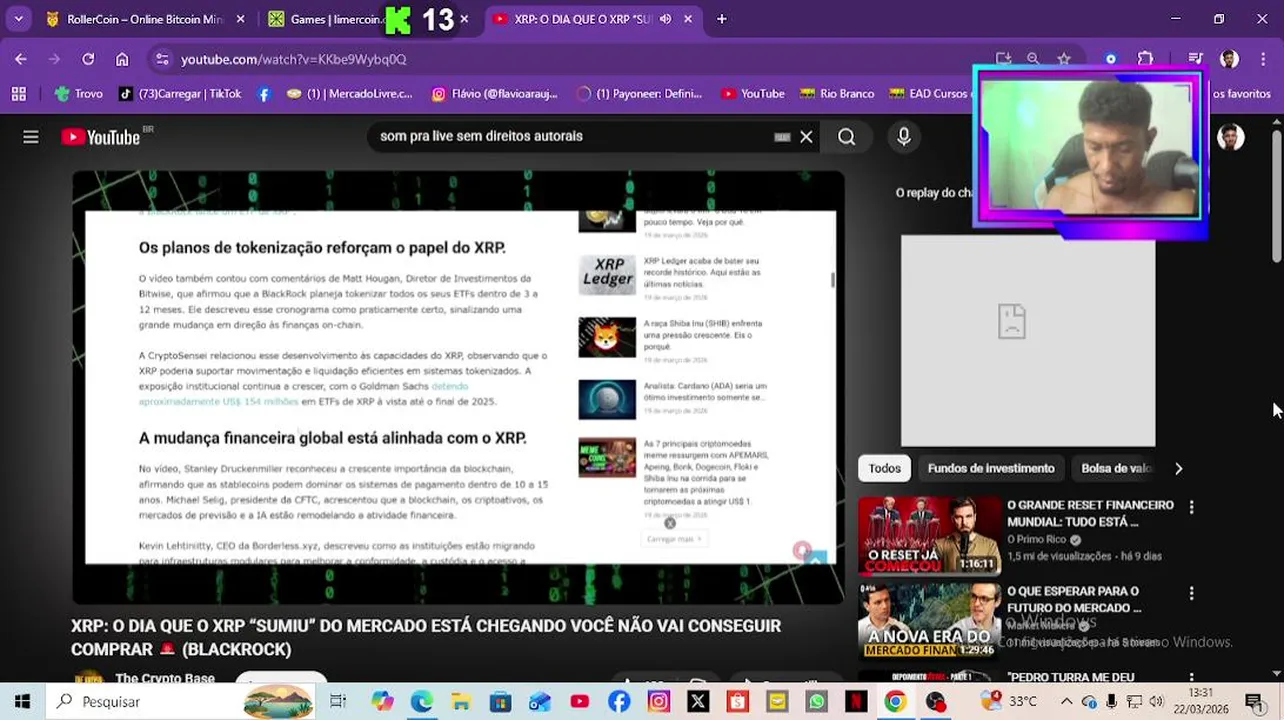Open the O Primo Rico channel name
Screen dimensions: 1284x720
(1038, 539)
